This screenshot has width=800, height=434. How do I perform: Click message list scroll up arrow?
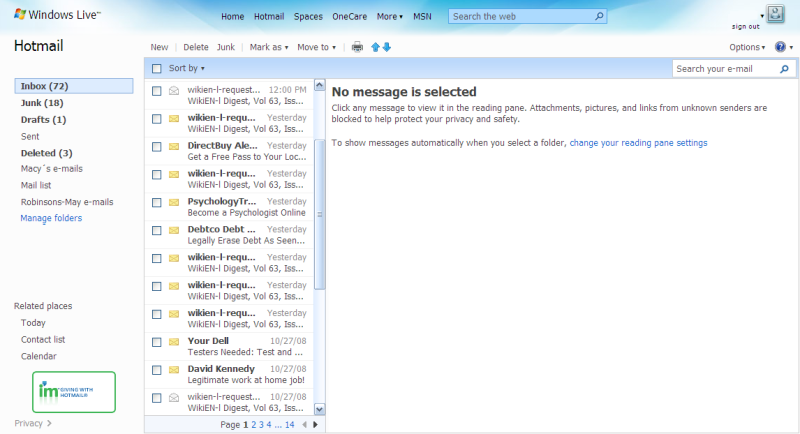[x=320, y=85]
